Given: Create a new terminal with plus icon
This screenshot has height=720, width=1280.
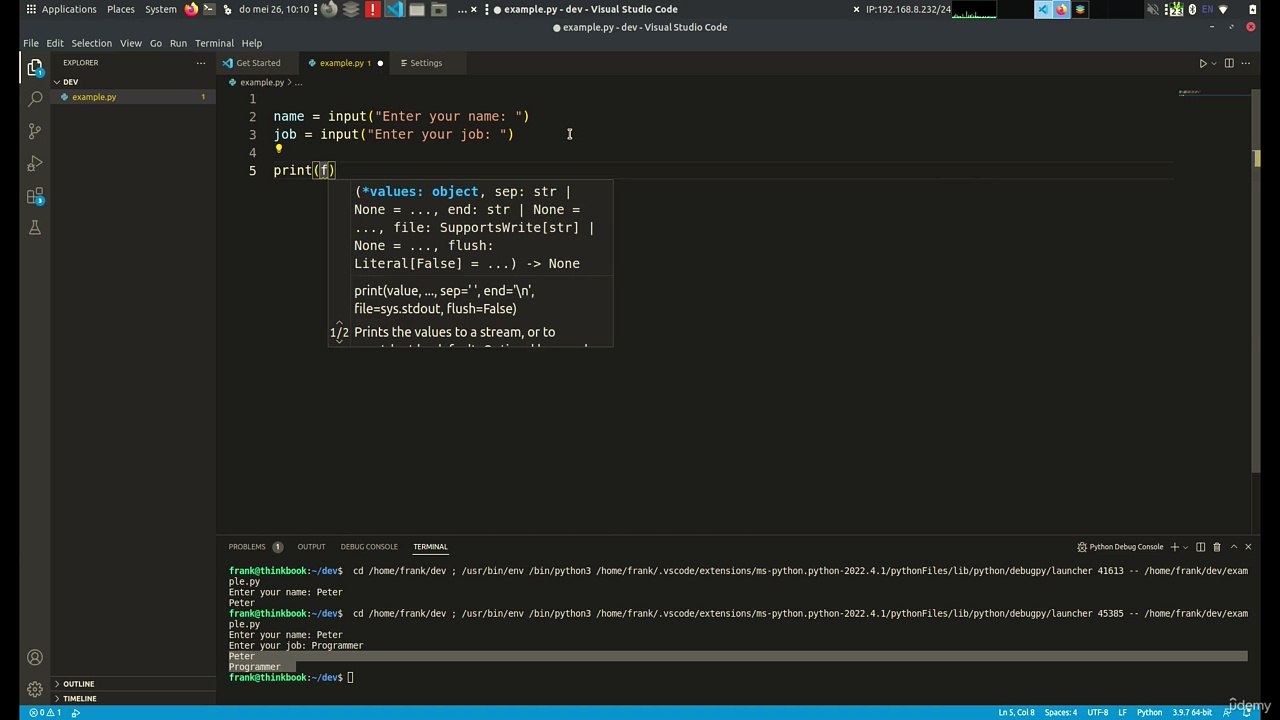Looking at the screenshot, I should (x=1175, y=547).
